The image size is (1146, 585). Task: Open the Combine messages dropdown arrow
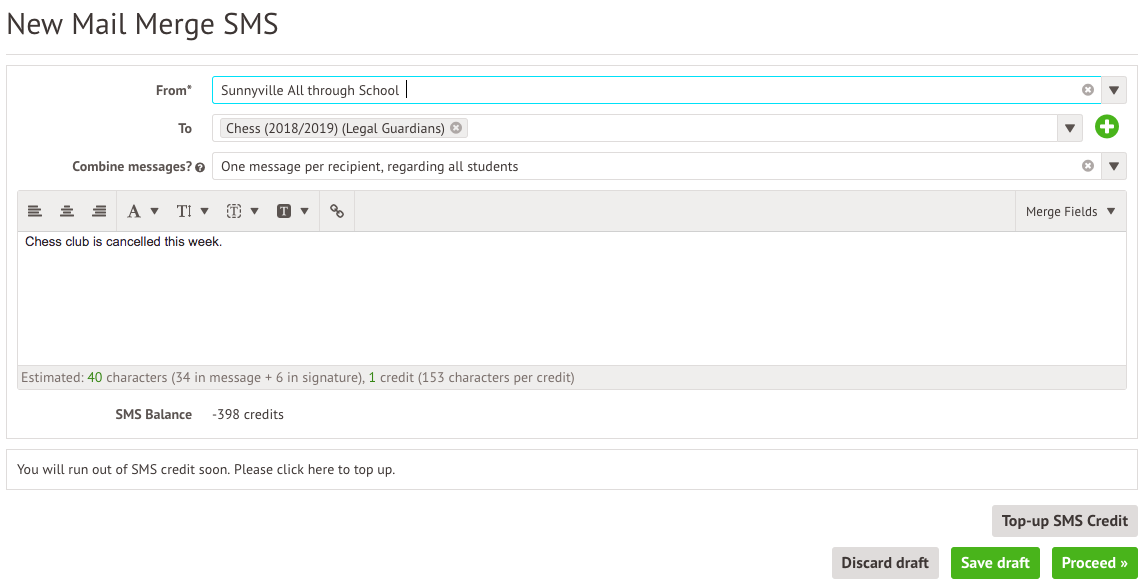(x=1114, y=166)
